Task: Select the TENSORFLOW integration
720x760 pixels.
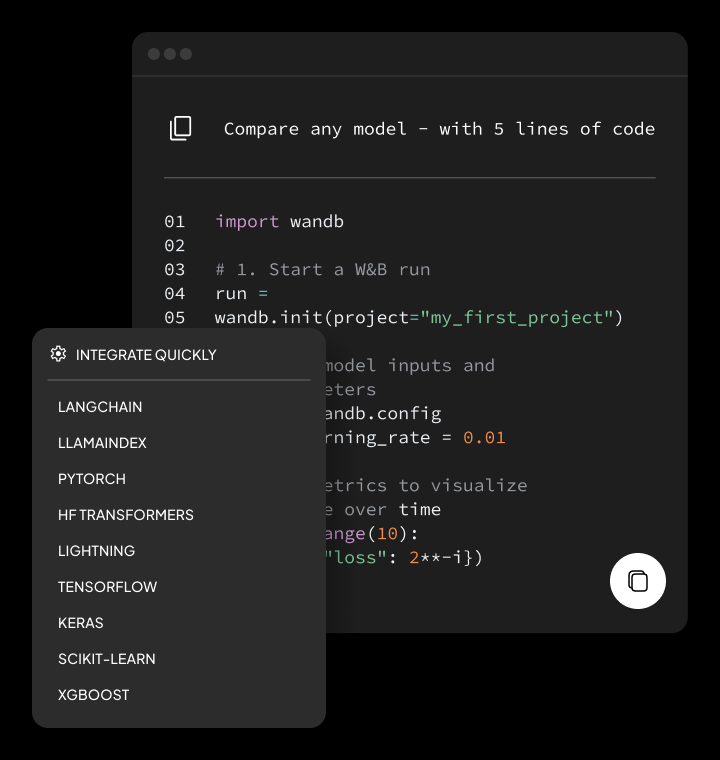Action: pos(108,587)
